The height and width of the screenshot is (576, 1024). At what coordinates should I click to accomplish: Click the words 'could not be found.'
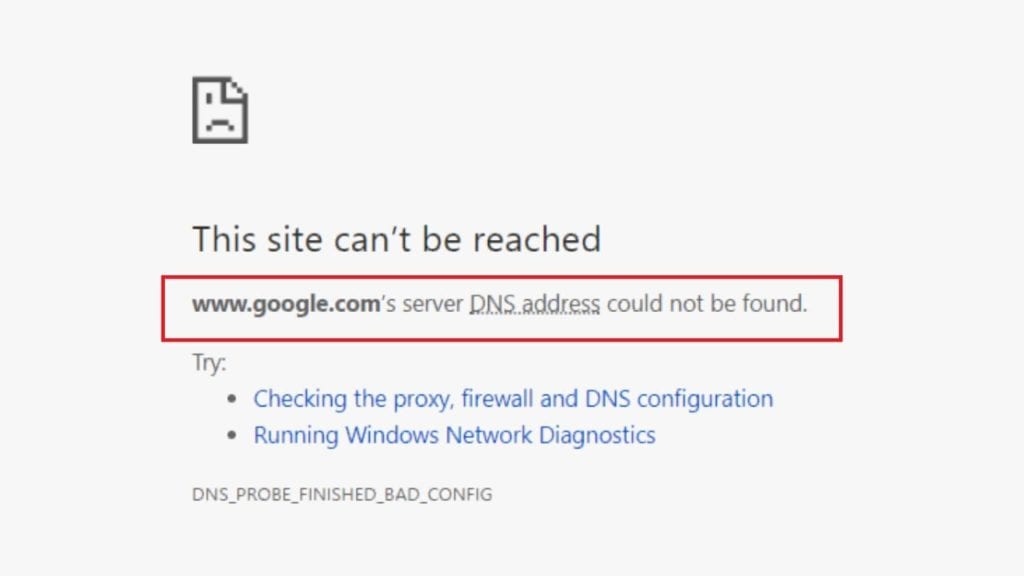point(707,304)
